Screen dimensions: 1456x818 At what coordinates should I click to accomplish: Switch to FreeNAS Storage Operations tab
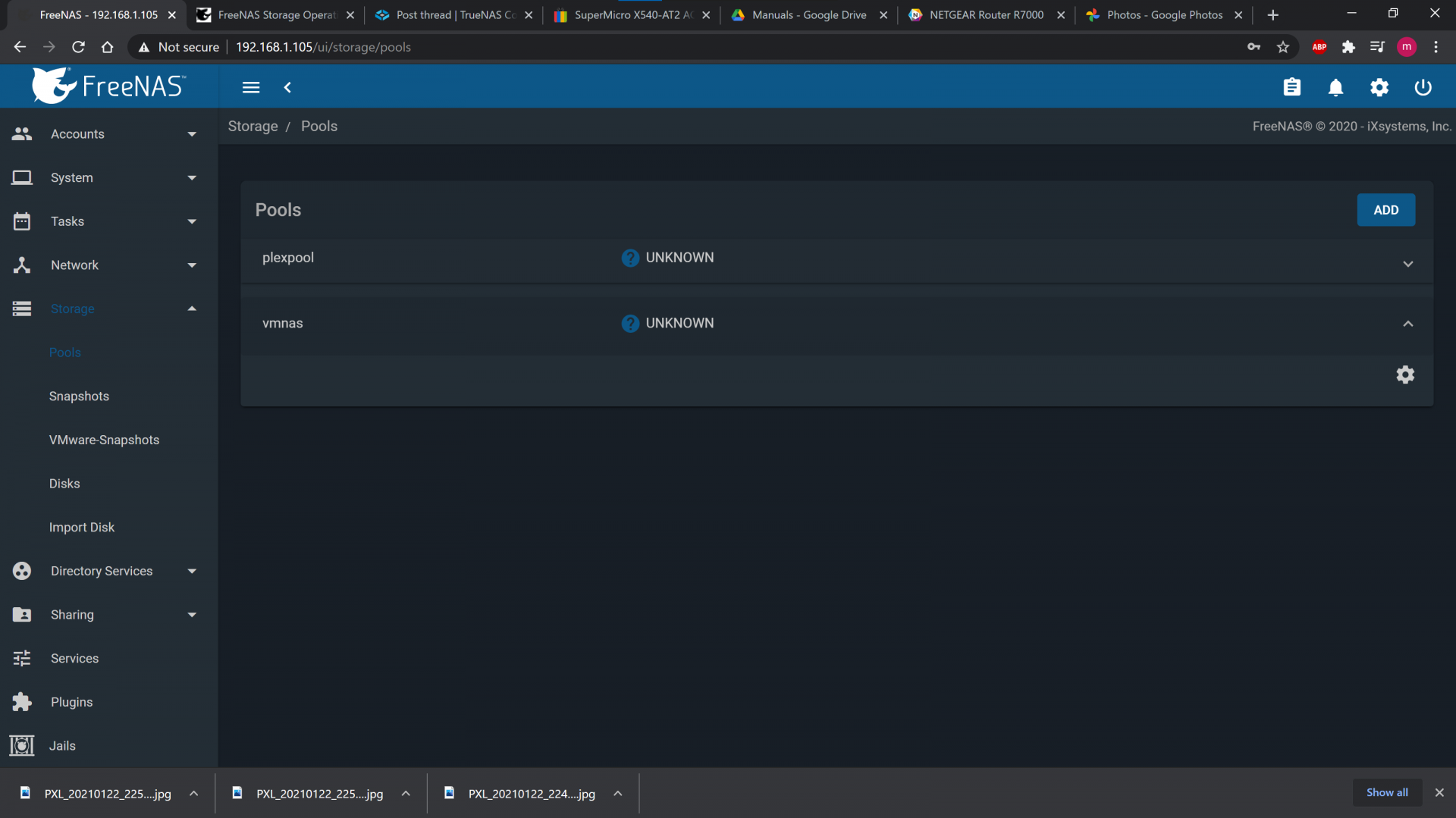tap(275, 15)
